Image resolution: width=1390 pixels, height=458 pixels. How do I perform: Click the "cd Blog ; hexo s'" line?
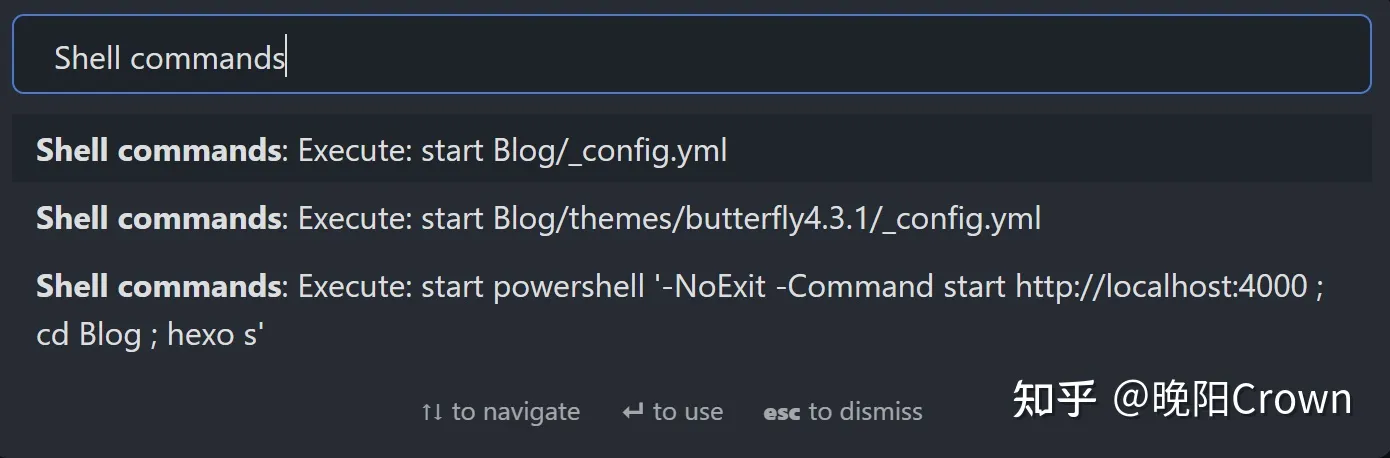click(x=150, y=334)
